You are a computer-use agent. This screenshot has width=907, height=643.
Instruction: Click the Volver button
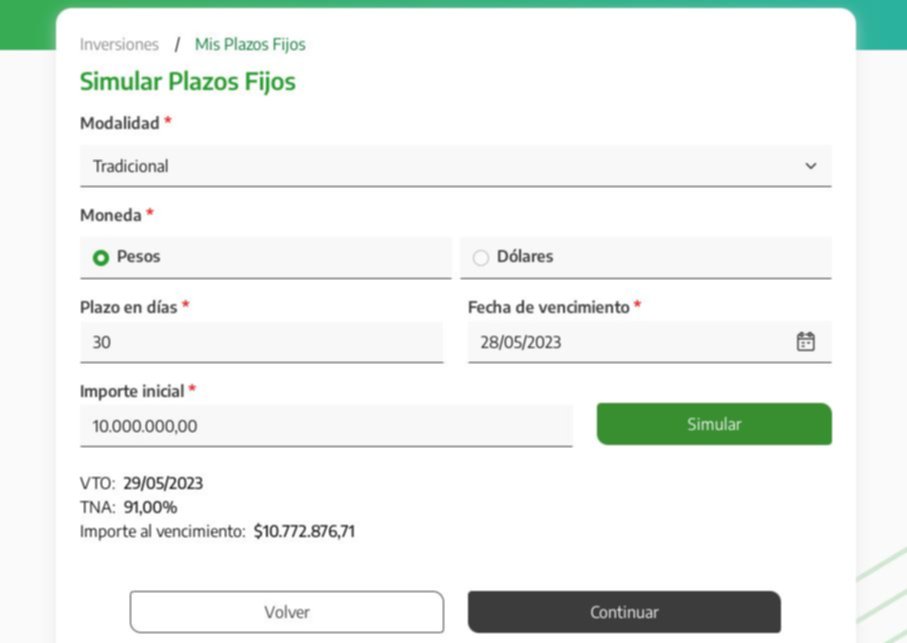click(x=287, y=612)
